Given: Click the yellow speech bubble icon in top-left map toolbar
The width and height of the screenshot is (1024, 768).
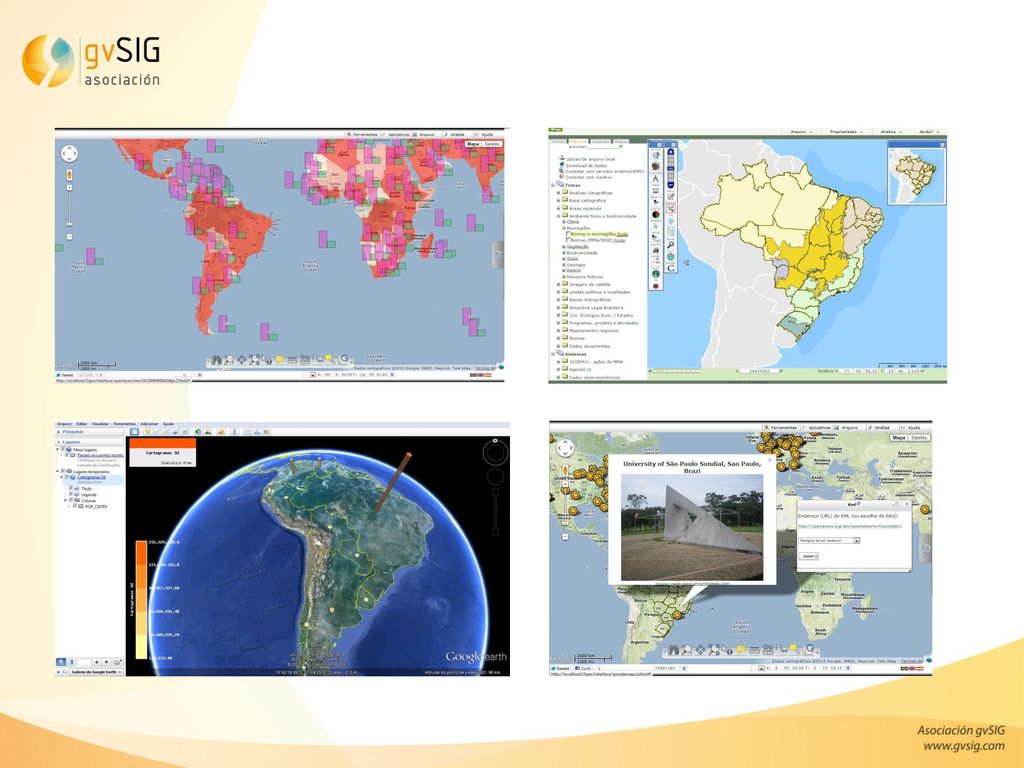Looking at the screenshot, I should tap(280, 359).
